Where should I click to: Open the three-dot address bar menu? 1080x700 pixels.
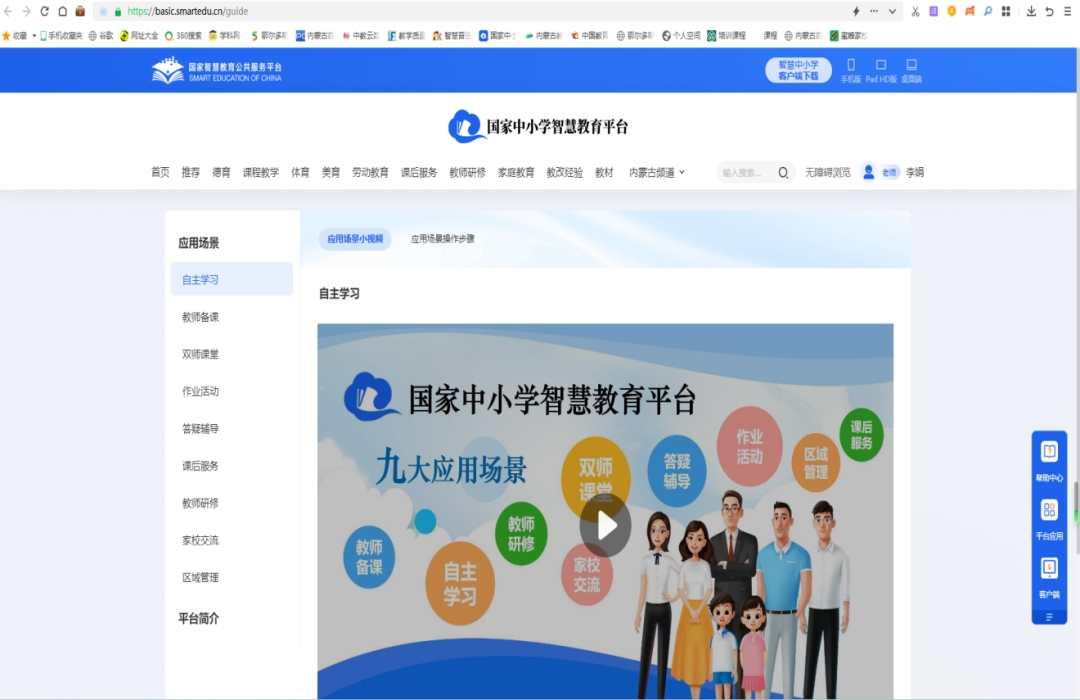[x=874, y=11]
